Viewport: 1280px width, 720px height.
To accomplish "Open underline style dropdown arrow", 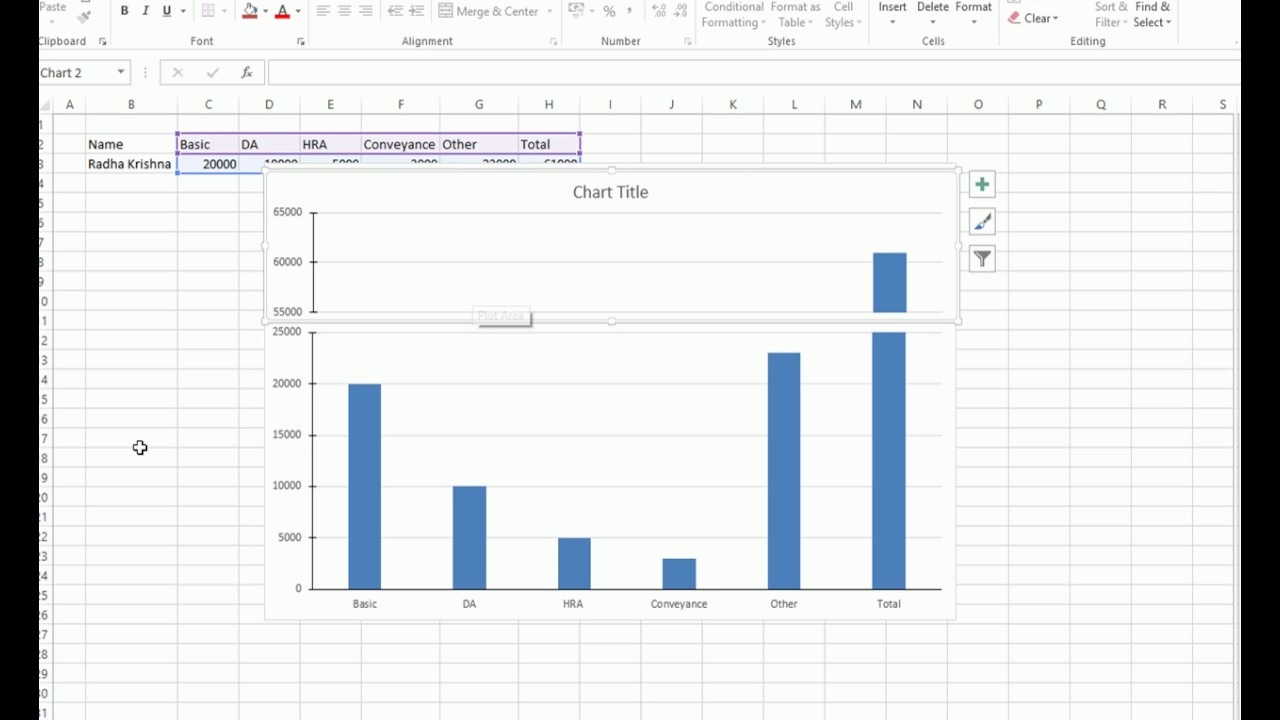I will (183, 11).
